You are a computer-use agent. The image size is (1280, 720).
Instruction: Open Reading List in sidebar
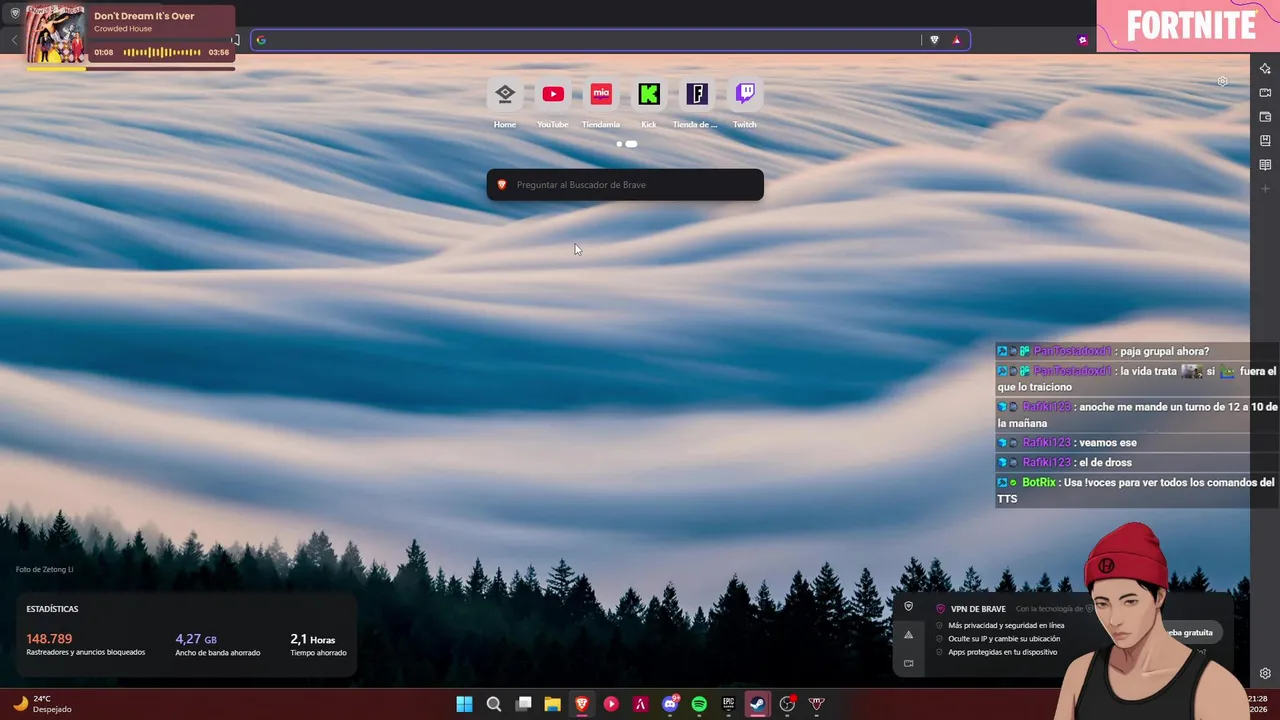coord(1265,165)
